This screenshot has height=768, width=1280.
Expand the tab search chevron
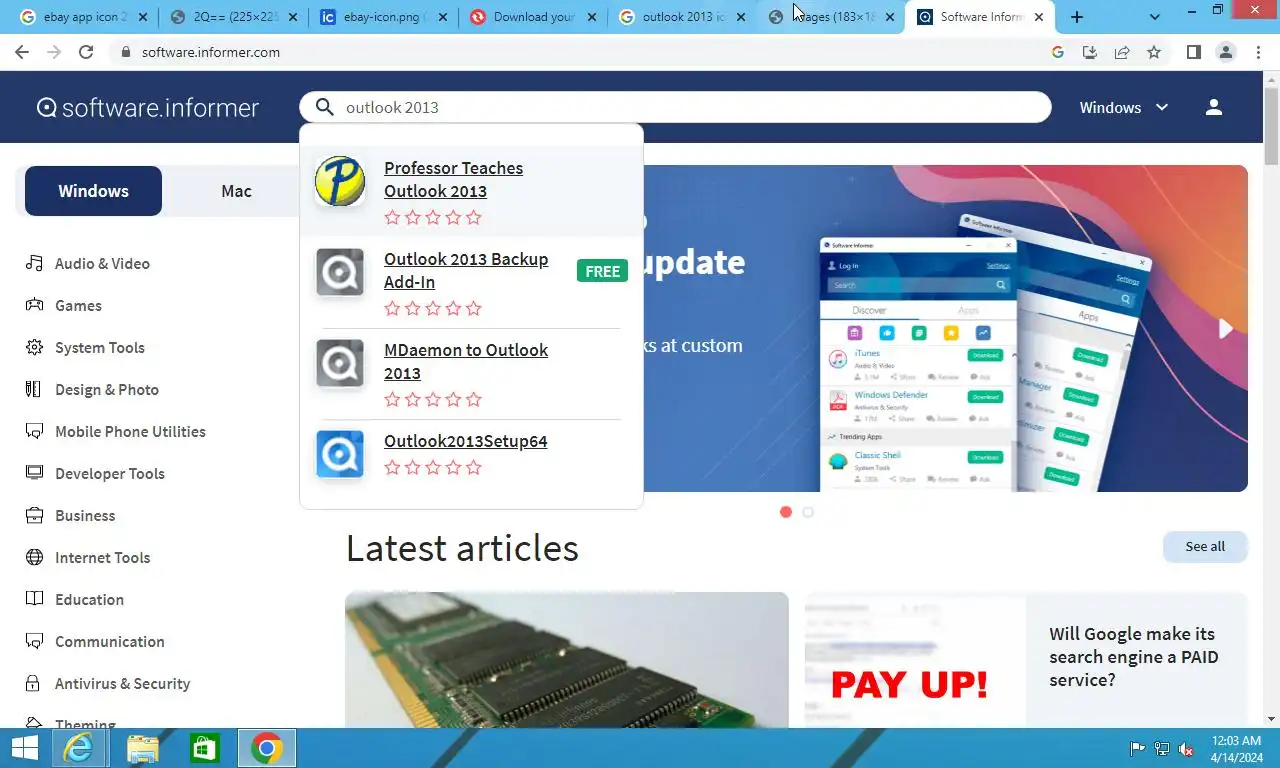coord(1155,17)
